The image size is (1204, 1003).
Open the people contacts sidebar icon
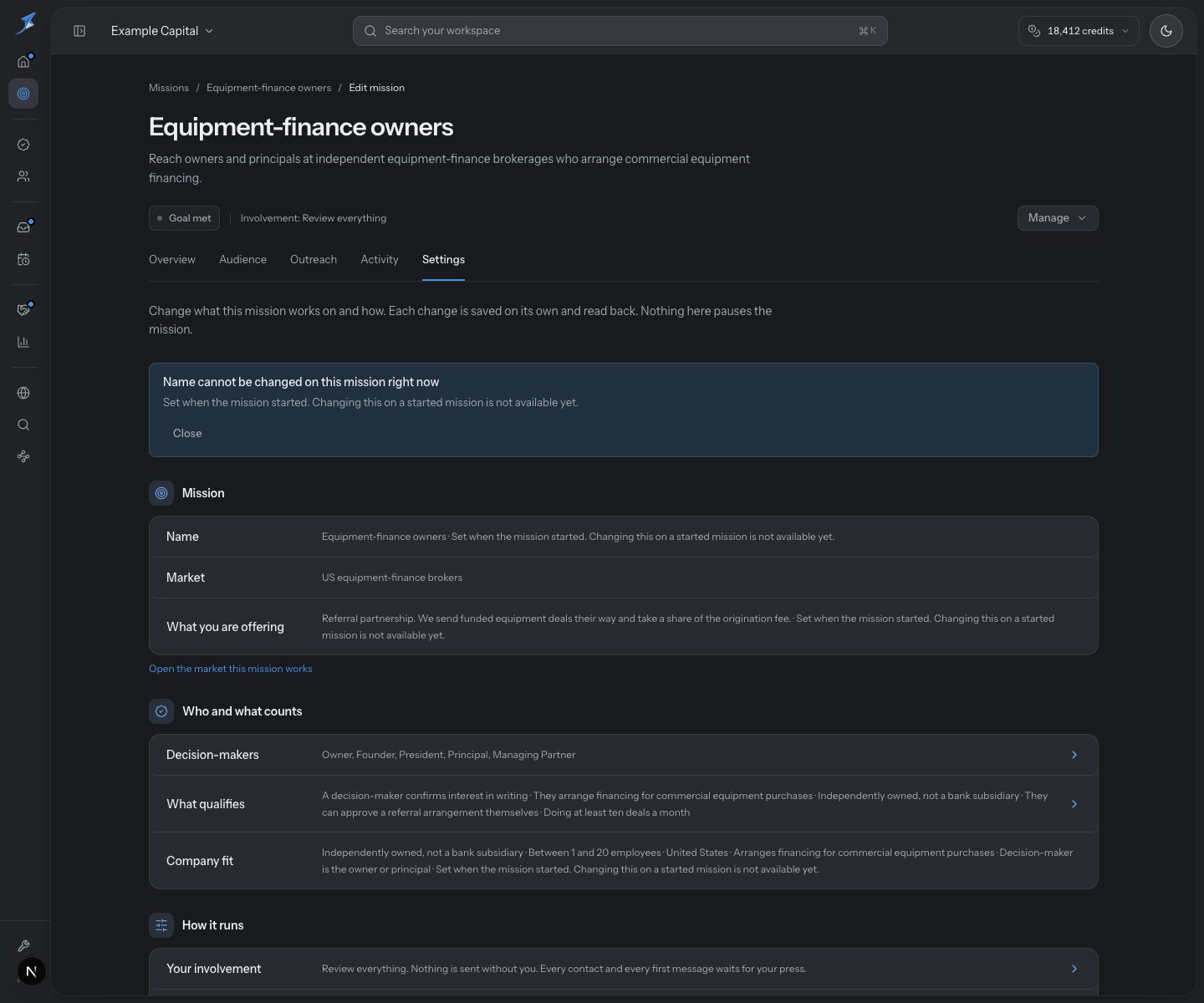(x=23, y=176)
